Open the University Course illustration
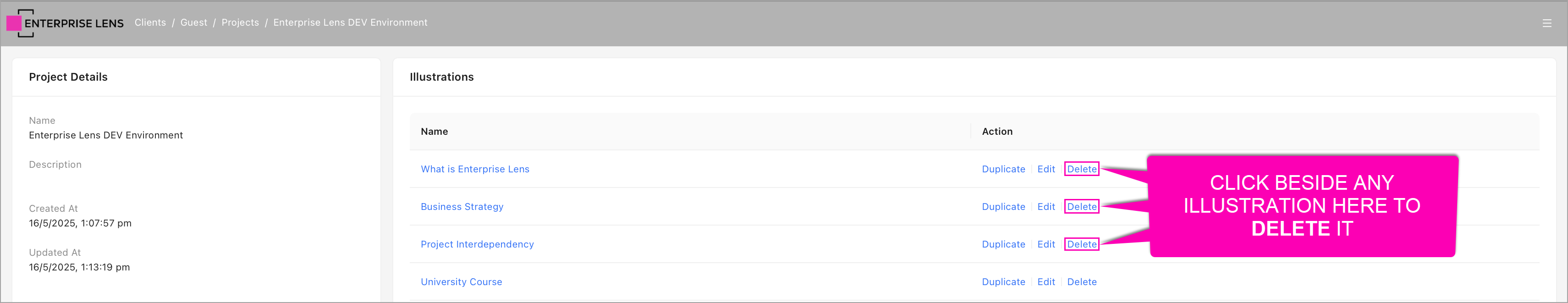Image resolution: width=1568 pixels, height=303 pixels. pyautogui.click(x=462, y=282)
